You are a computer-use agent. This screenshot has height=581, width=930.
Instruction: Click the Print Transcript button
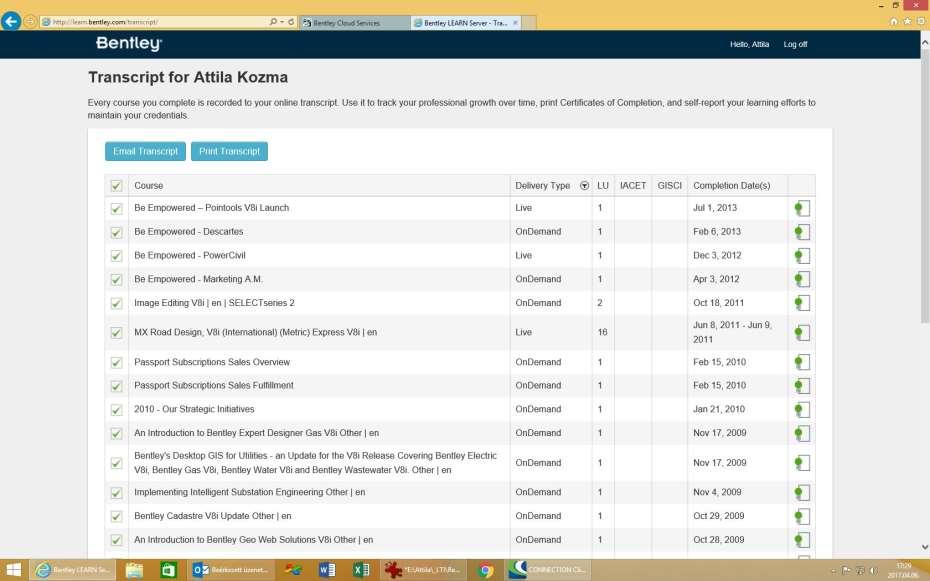click(229, 151)
